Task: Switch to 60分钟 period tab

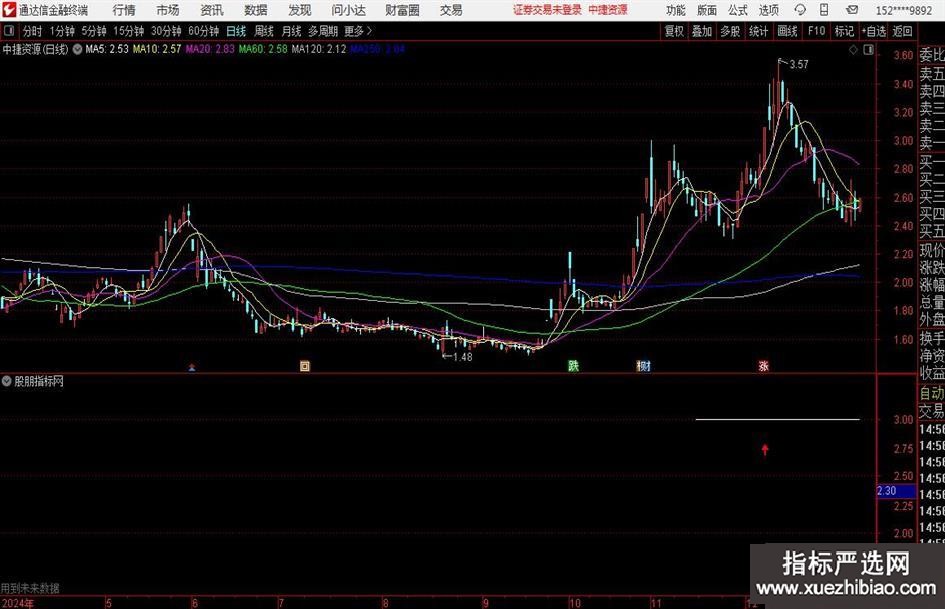Action: pos(203,31)
